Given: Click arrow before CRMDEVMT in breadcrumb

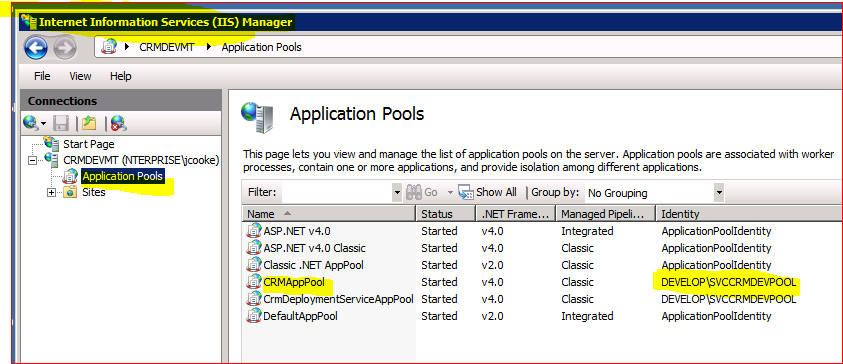Looking at the screenshot, I should click(127, 47).
